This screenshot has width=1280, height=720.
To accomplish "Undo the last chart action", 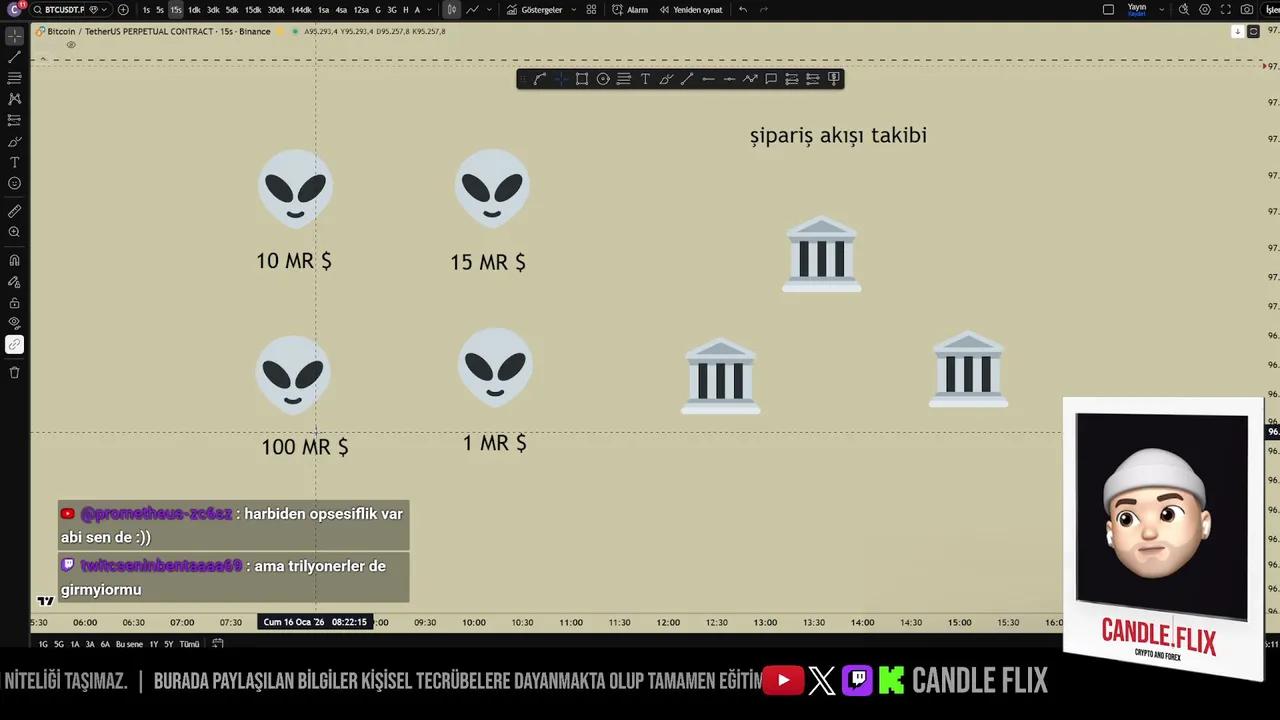I will click(x=743, y=10).
